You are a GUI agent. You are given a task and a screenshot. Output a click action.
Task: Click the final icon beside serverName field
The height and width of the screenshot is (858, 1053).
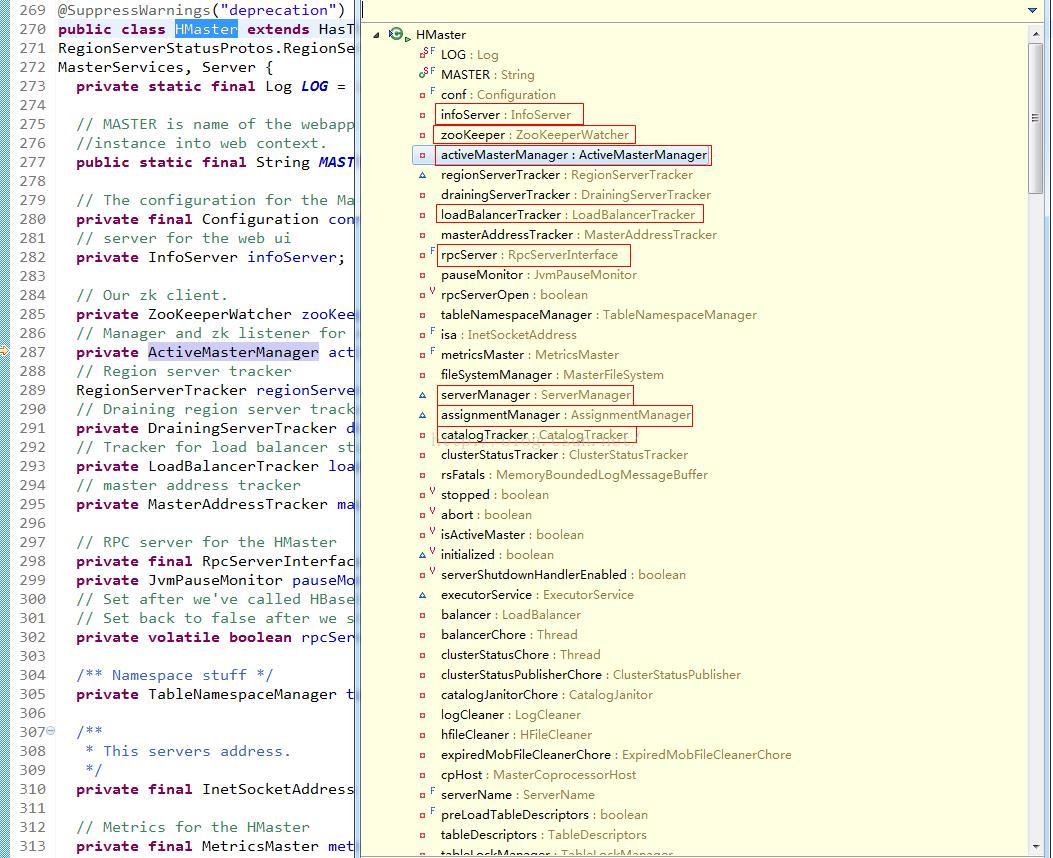click(426, 794)
